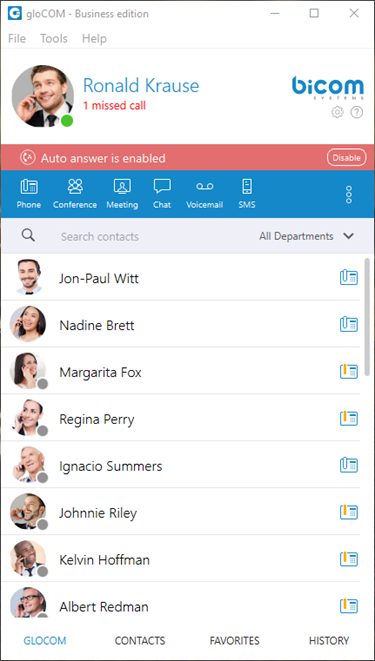Screen dimensions: 375x661
Task: Select contact name Nadine Brett
Action: [97, 325]
